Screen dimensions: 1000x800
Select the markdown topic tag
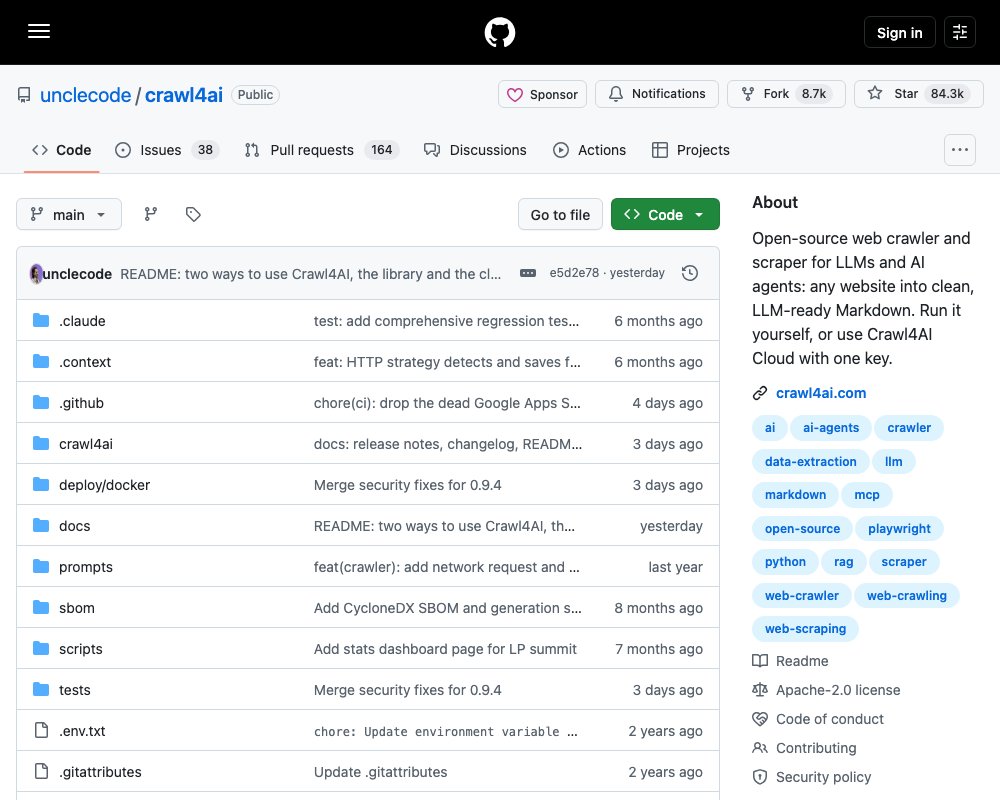click(x=795, y=494)
